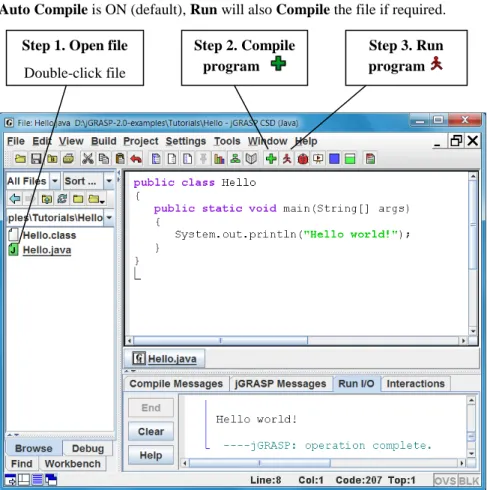Generate the complexity profile bar-chart icon
Screen dimensions: 487x490
(219, 159)
